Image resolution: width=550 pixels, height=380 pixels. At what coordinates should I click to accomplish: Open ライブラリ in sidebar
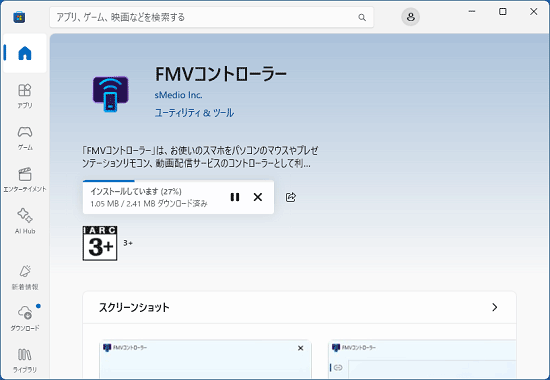(25, 360)
